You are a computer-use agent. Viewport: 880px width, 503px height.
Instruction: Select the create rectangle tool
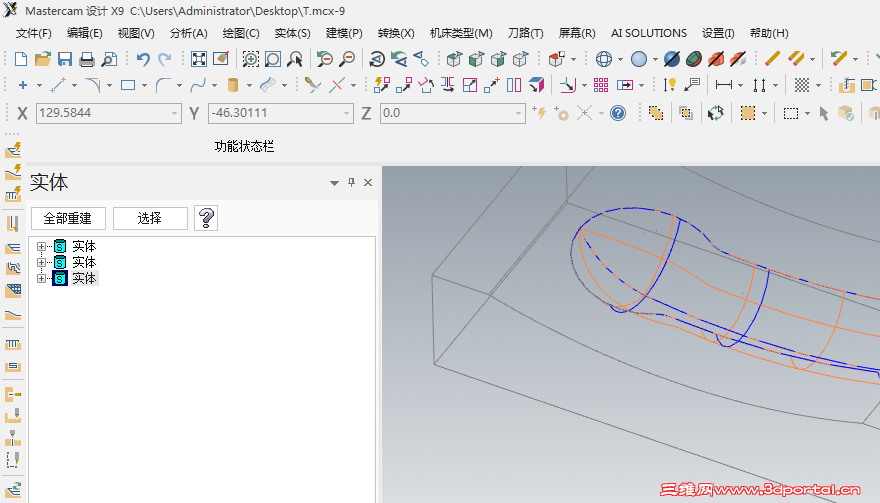point(128,85)
